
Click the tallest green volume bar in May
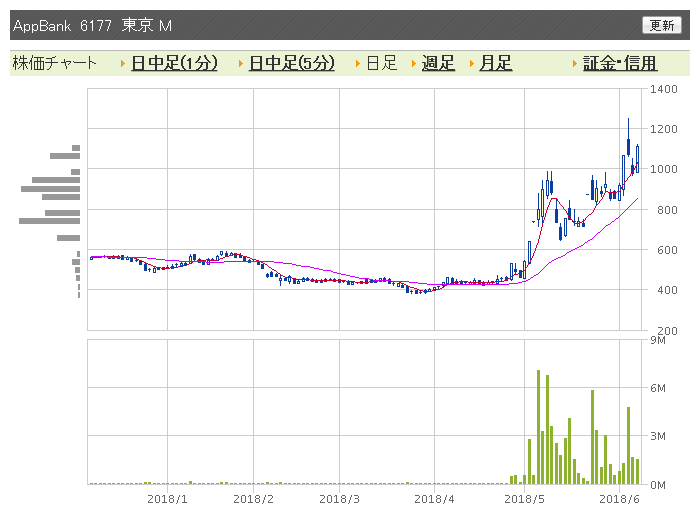click(x=538, y=427)
